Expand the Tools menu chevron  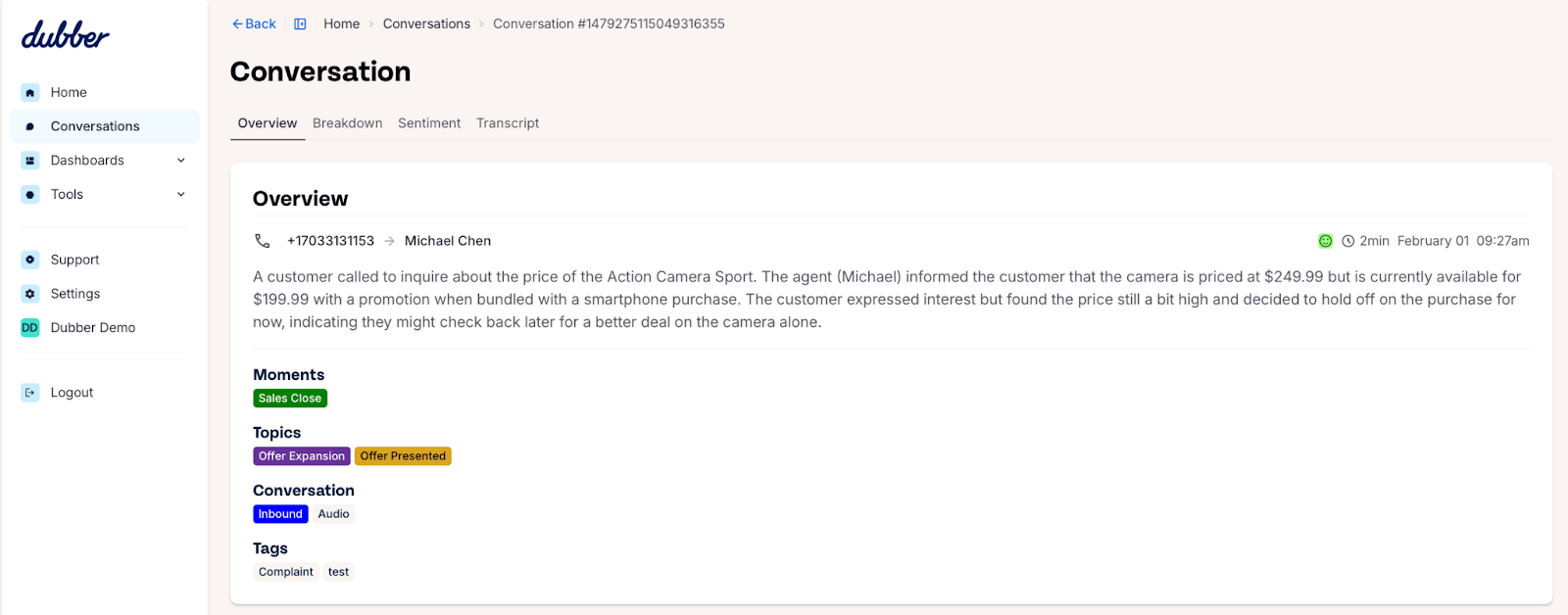coord(181,195)
